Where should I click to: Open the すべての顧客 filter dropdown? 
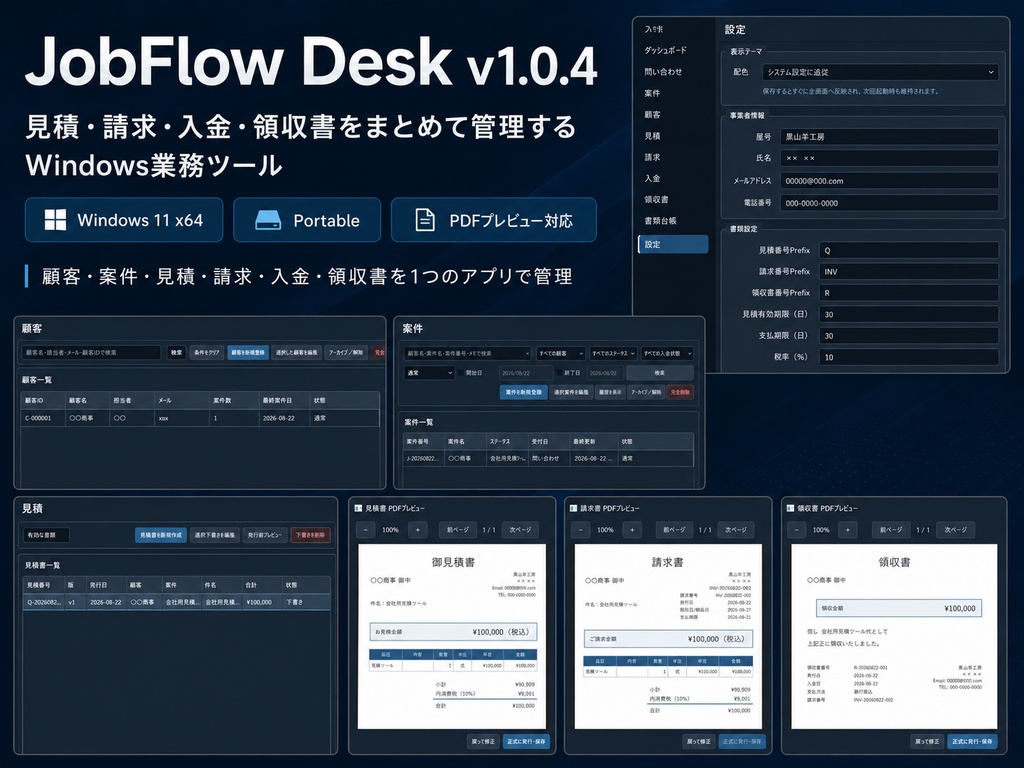(561, 353)
